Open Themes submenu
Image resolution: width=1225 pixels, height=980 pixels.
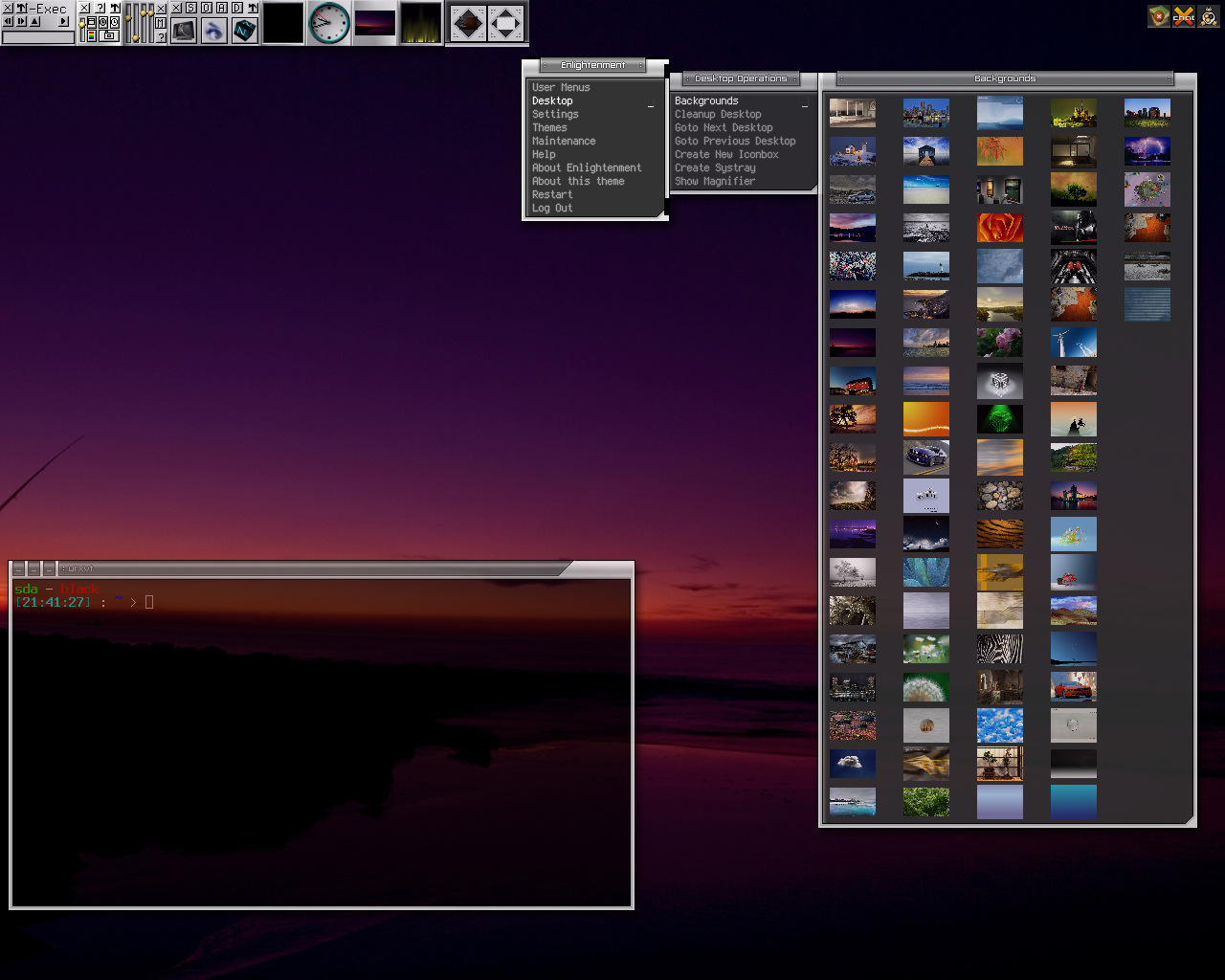coord(549,127)
